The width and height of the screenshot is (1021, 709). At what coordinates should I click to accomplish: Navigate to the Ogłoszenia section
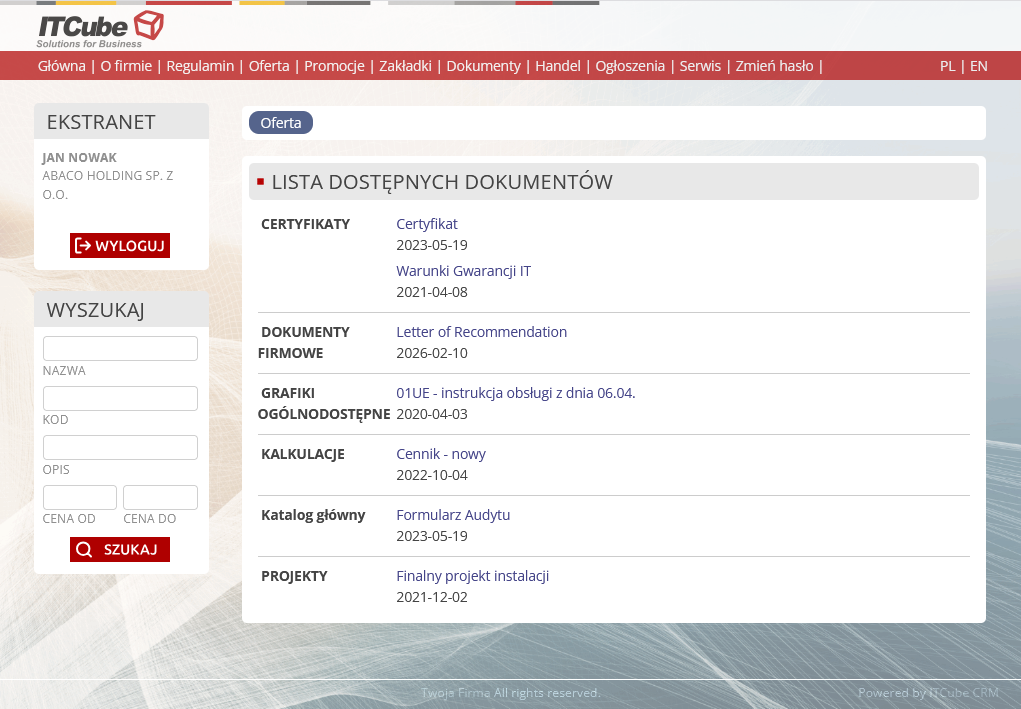pos(630,66)
